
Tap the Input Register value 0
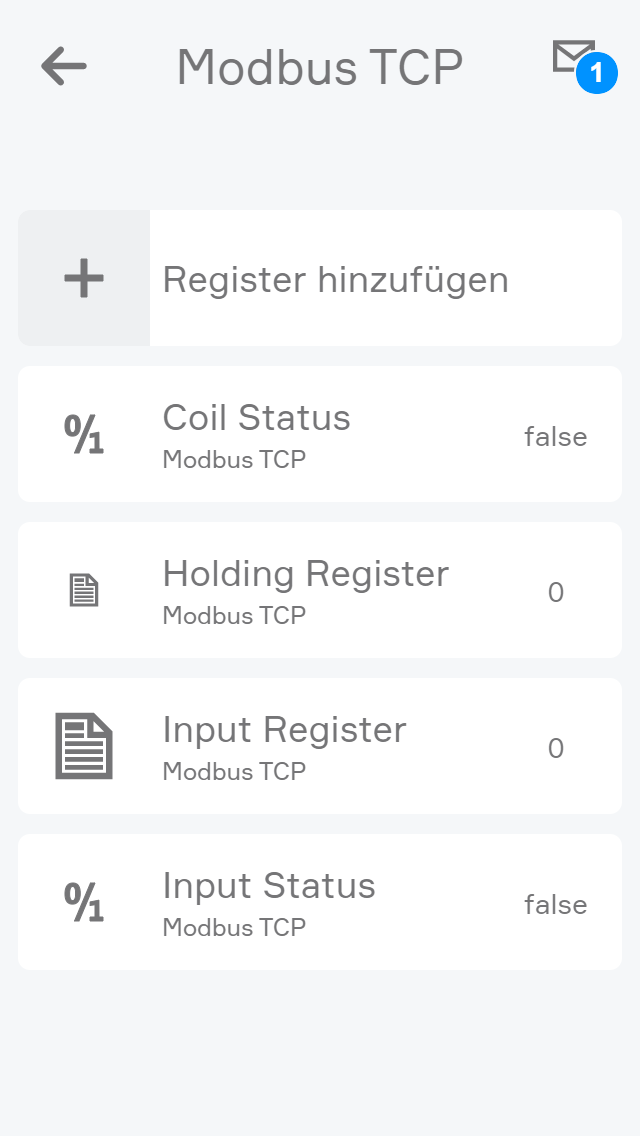tap(556, 749)
